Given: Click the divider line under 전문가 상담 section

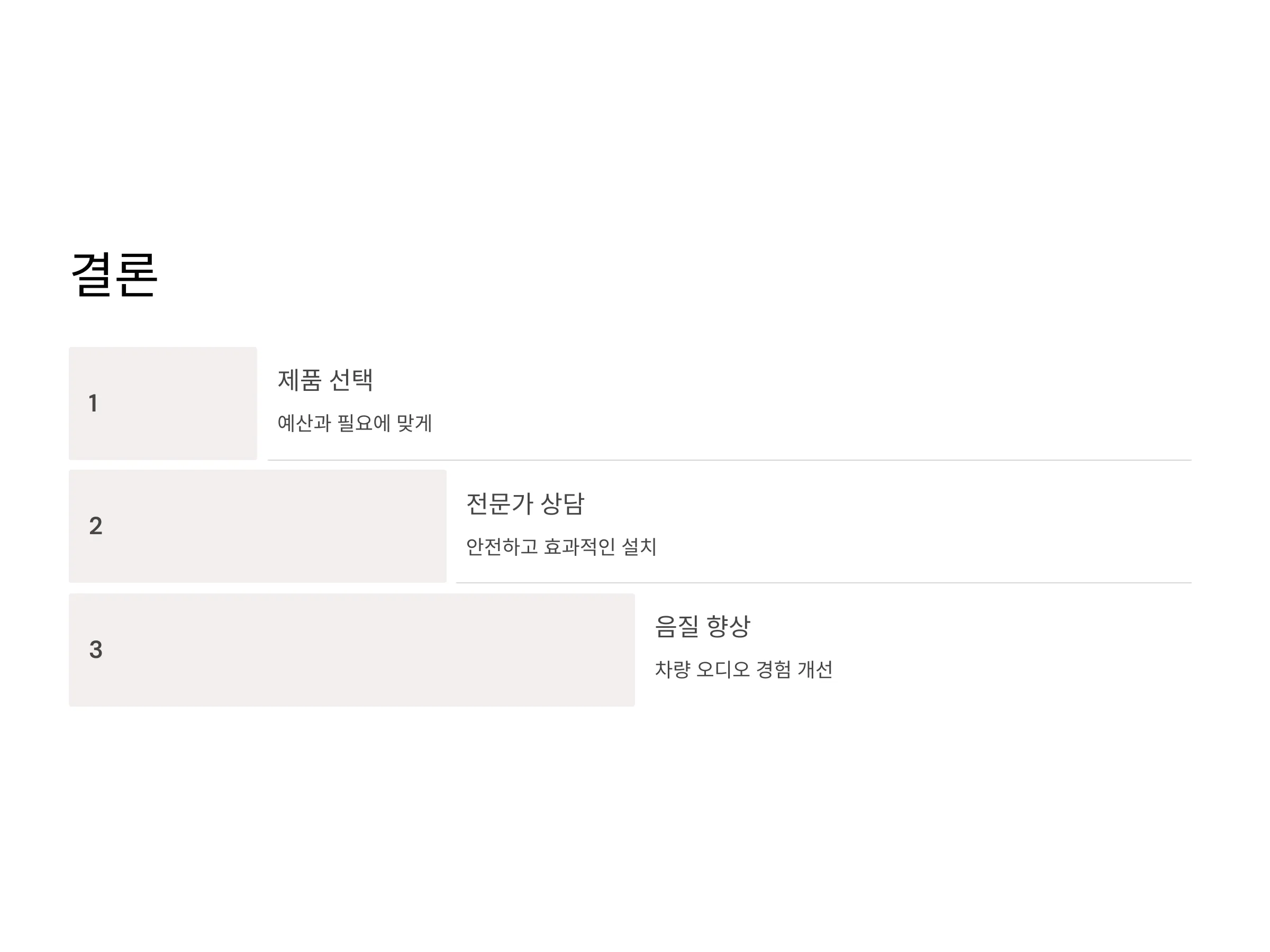Looking at the screenshot, I should (824, 583).
